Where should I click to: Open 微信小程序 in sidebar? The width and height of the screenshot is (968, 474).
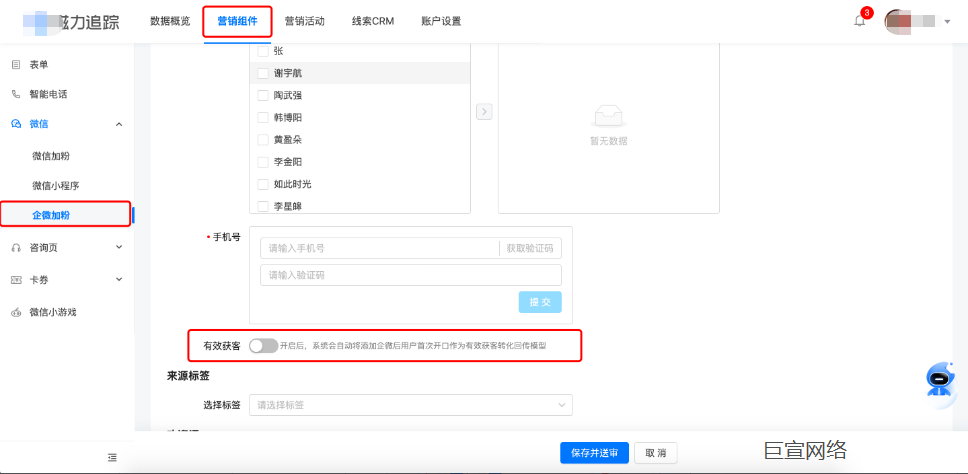[56, 186]
